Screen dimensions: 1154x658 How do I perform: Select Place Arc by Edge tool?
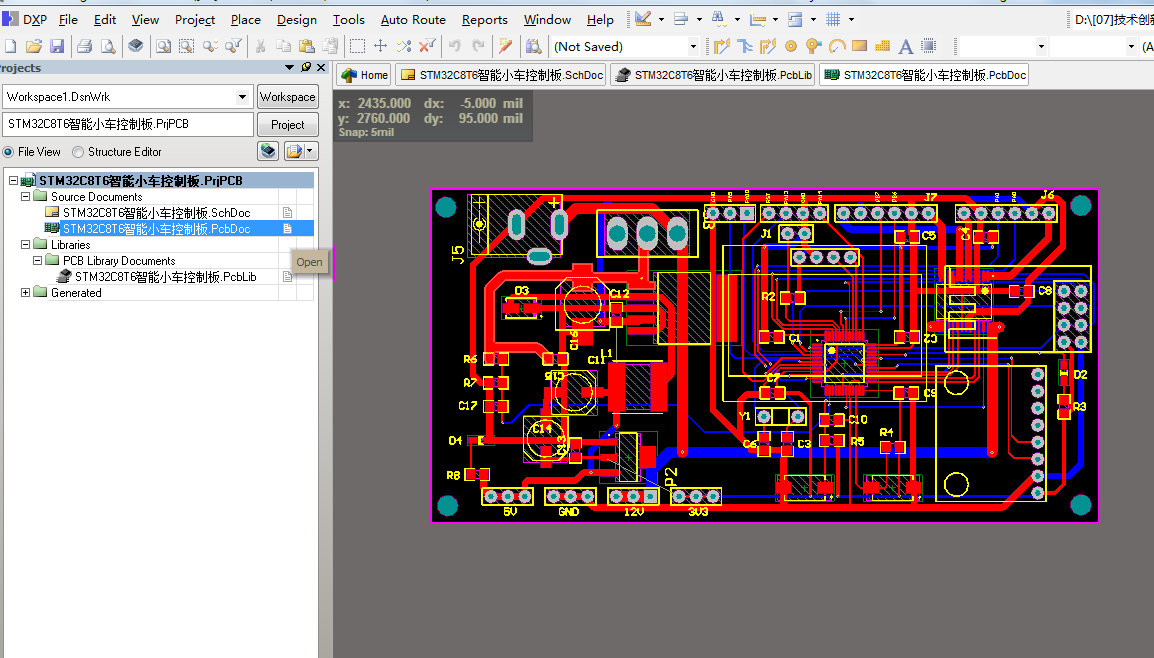coord(837,46)
